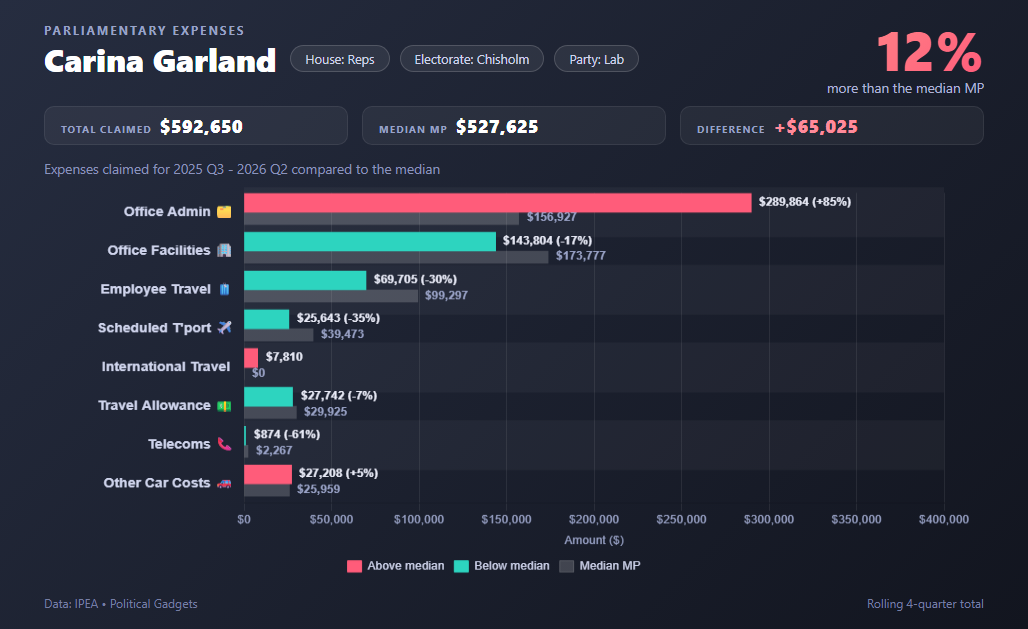Click the Employee Travel luggage icon
This screenshot has height=629, width=1028.
click(x=224, y=289)
